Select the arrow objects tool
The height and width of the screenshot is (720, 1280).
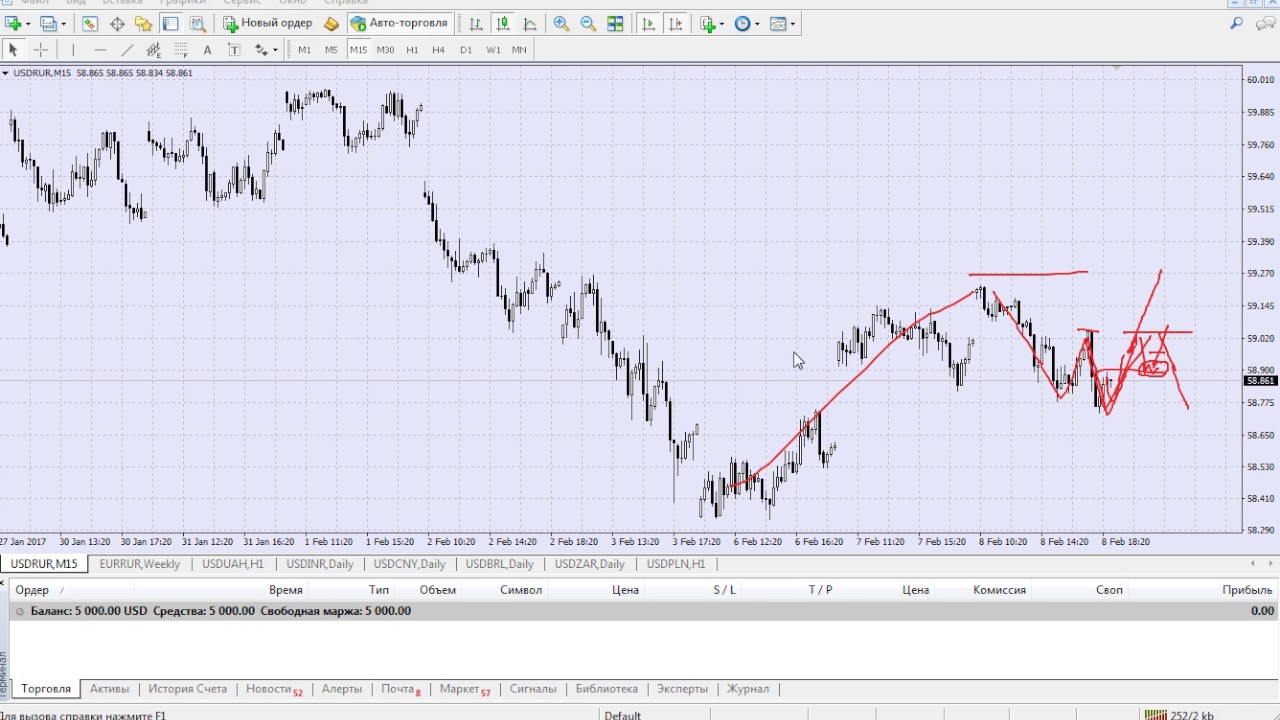tap(261, 49)
